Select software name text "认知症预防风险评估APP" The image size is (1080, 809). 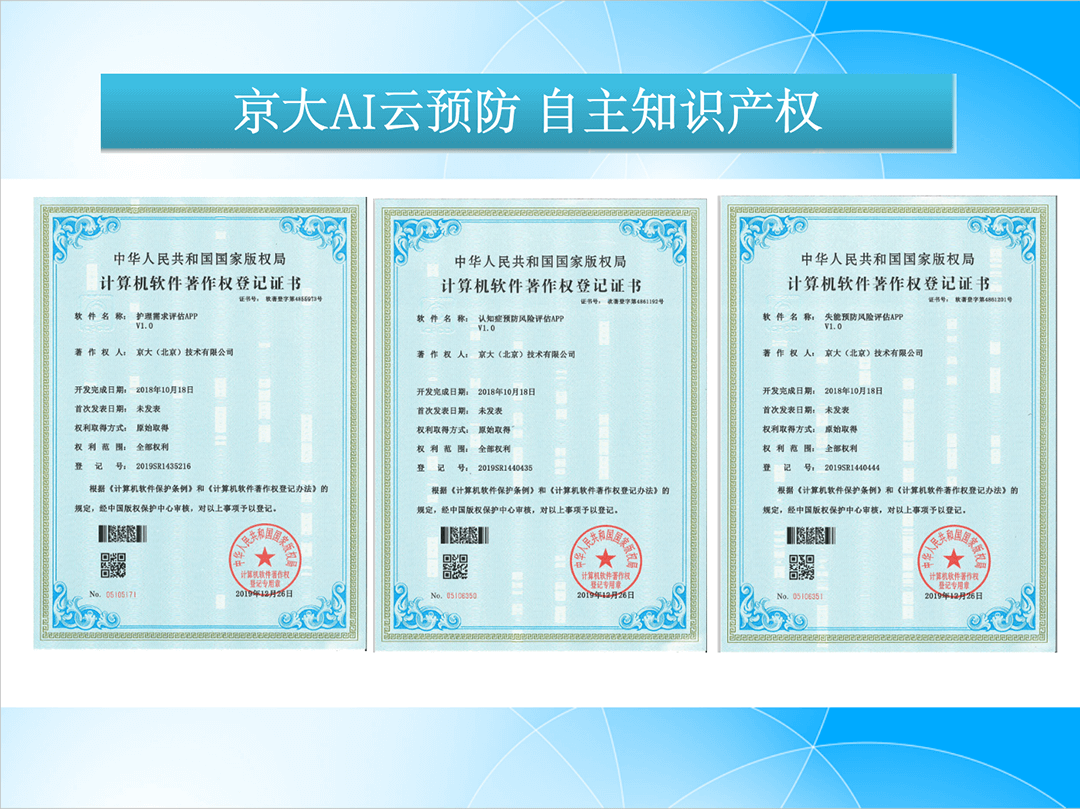click(521, 319)
